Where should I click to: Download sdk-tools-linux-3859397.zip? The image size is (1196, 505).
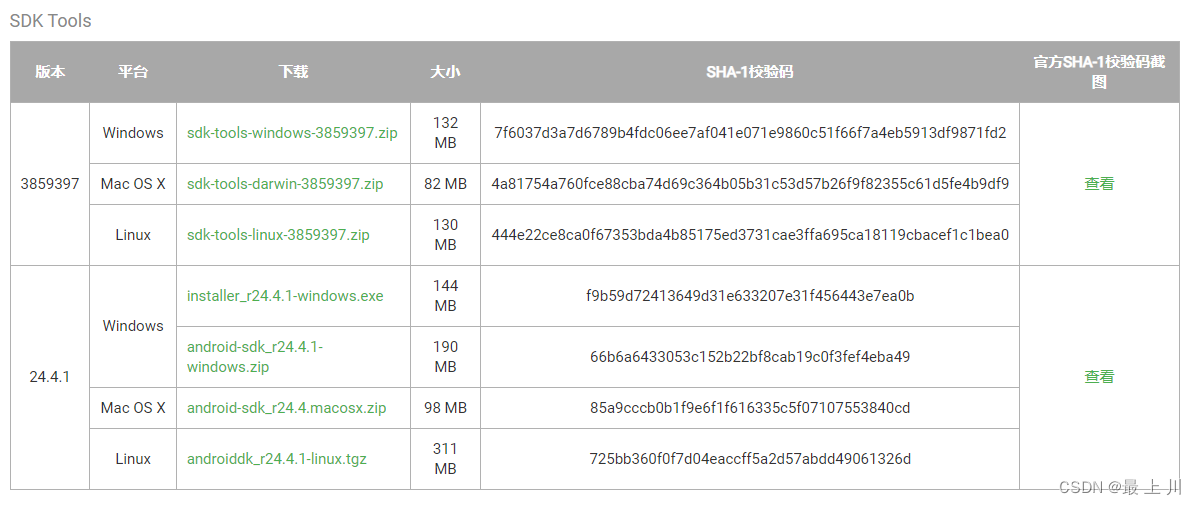click(x=278, y=235)
